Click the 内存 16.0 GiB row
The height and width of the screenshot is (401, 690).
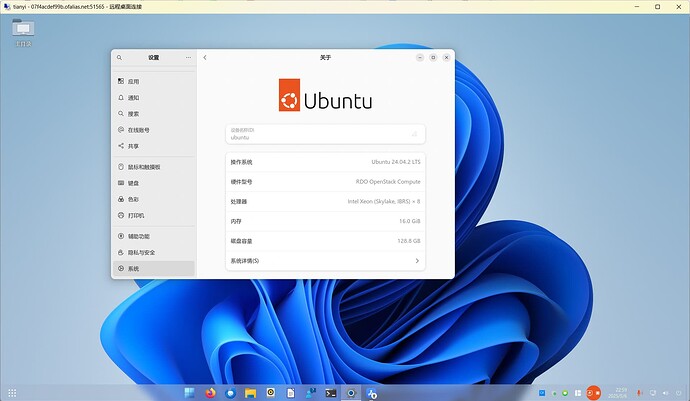click(325, 221)
